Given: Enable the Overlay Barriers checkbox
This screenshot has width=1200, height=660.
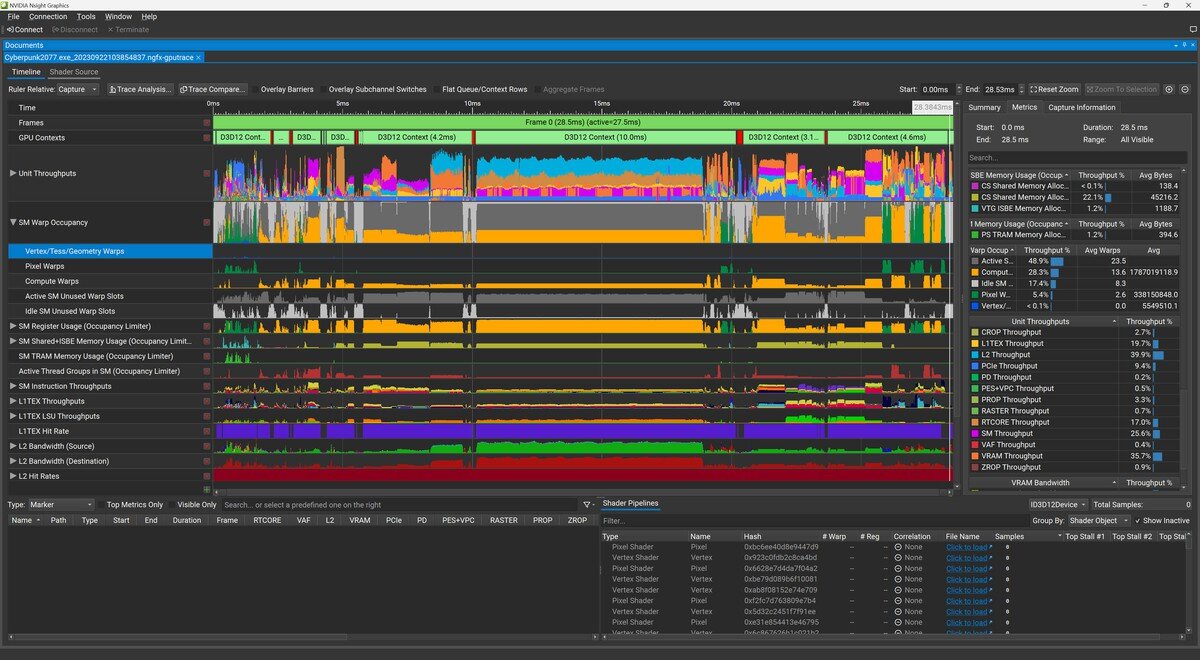Looking at the screenshot, I should click(255, 89).
